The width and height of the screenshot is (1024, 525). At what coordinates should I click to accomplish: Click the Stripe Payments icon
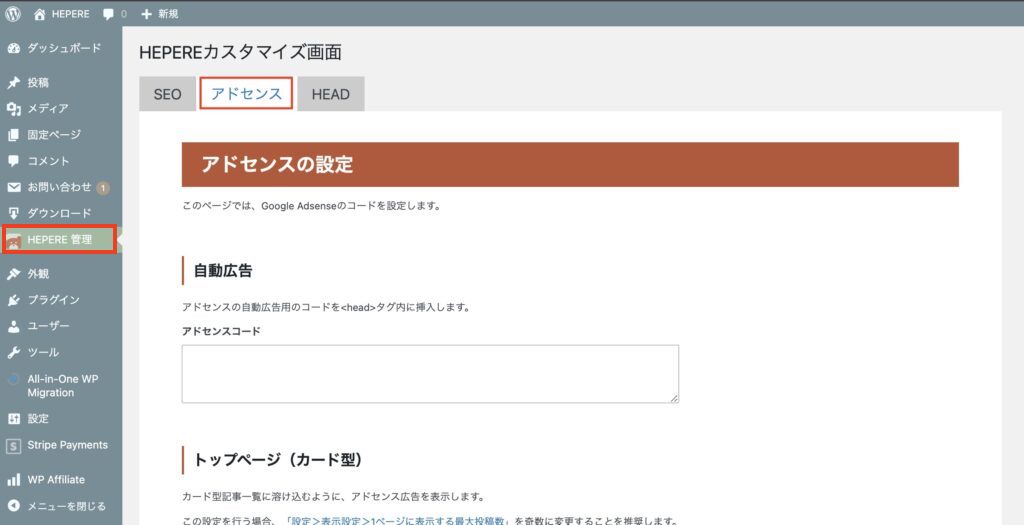14,445
